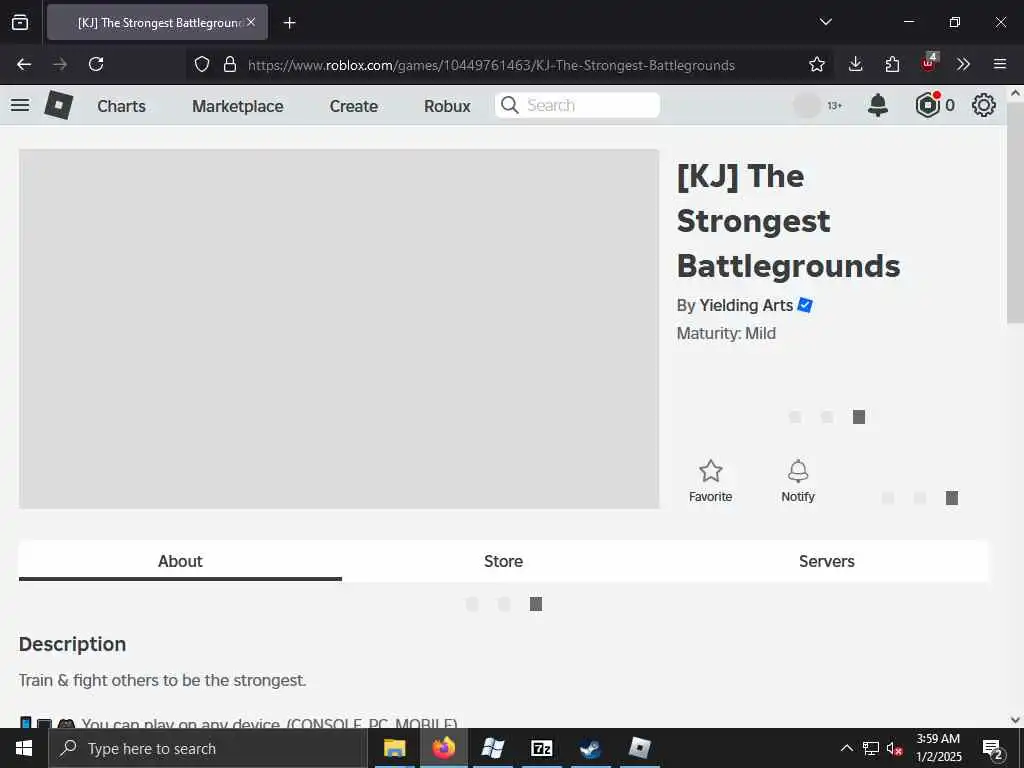1024x768 pixels.
Task: Open the network tray icon
Action: (871, 748)
